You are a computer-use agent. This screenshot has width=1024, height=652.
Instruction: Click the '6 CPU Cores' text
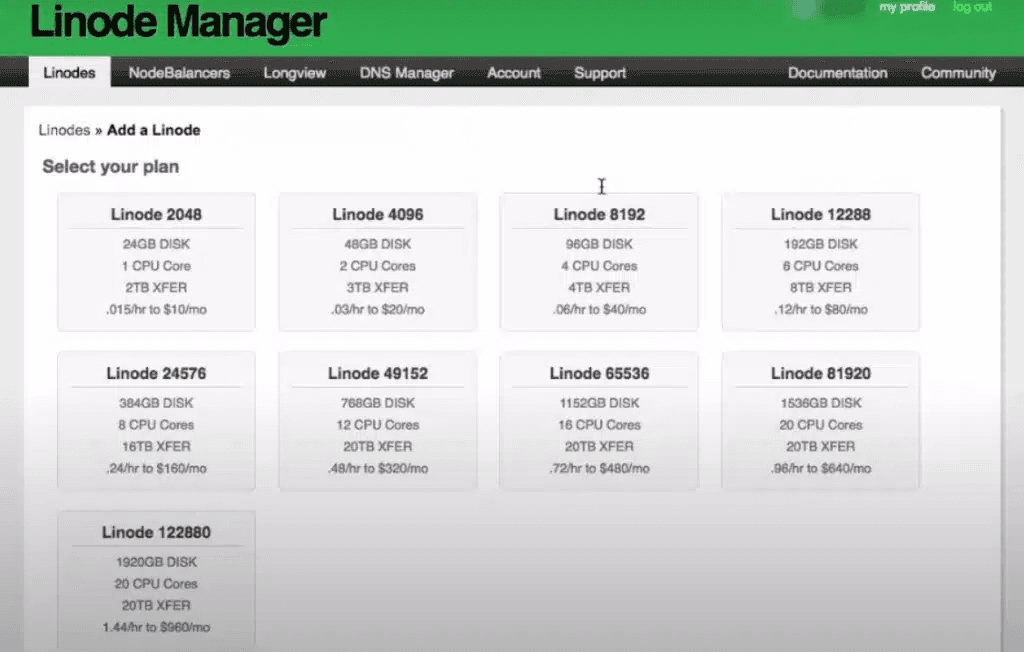[820, 266]
